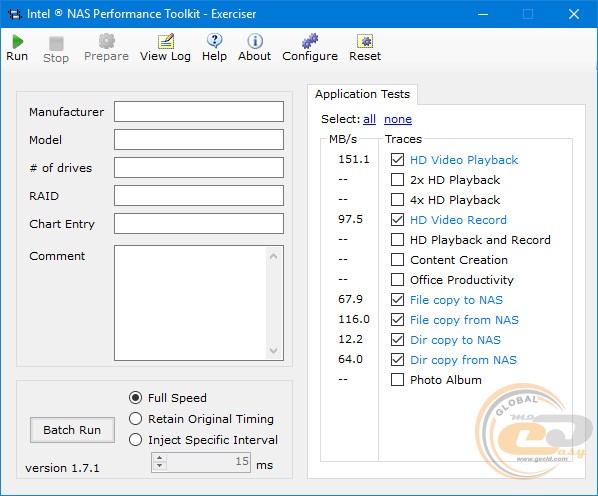Uncheck HD Video Record test
This screenshot has width=598, height=496.
click(397, 219)
